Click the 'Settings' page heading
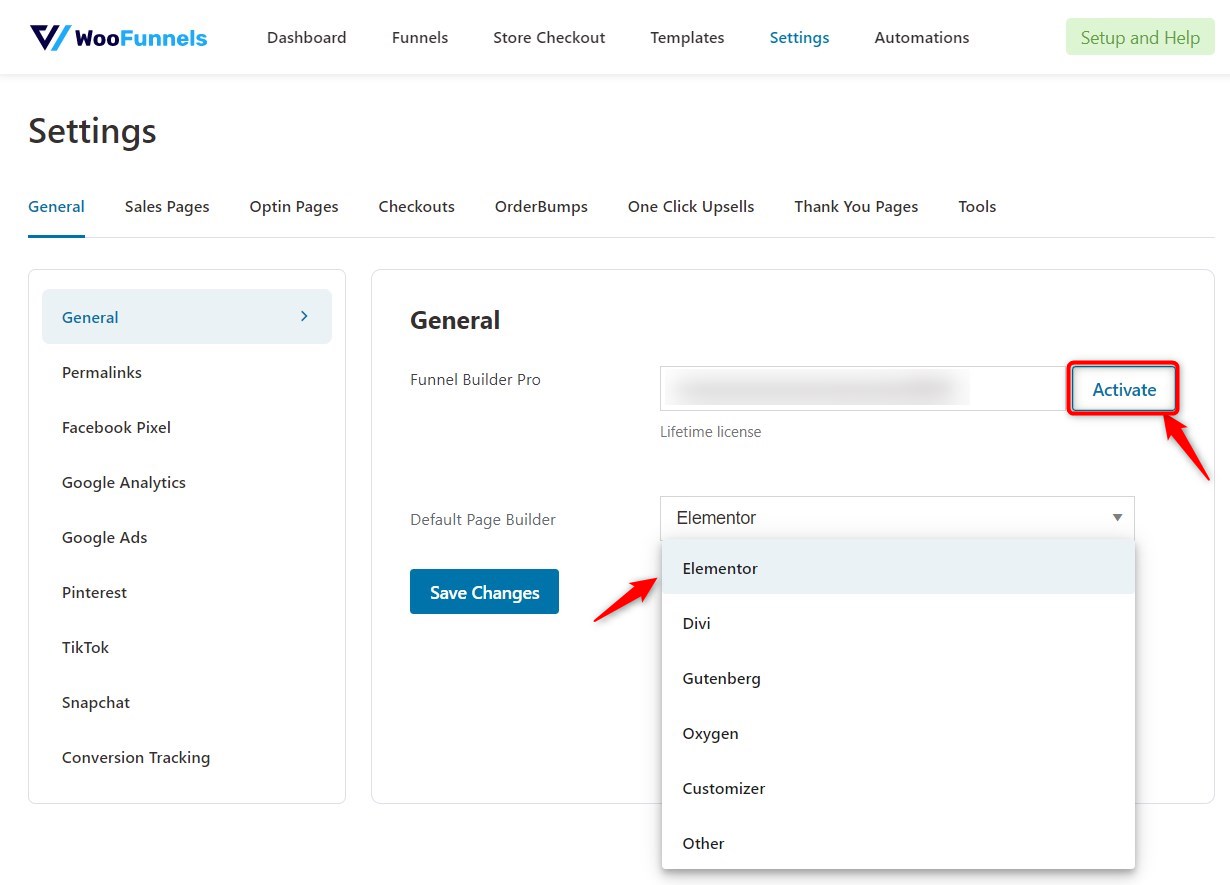 click(x=92, y=131)
